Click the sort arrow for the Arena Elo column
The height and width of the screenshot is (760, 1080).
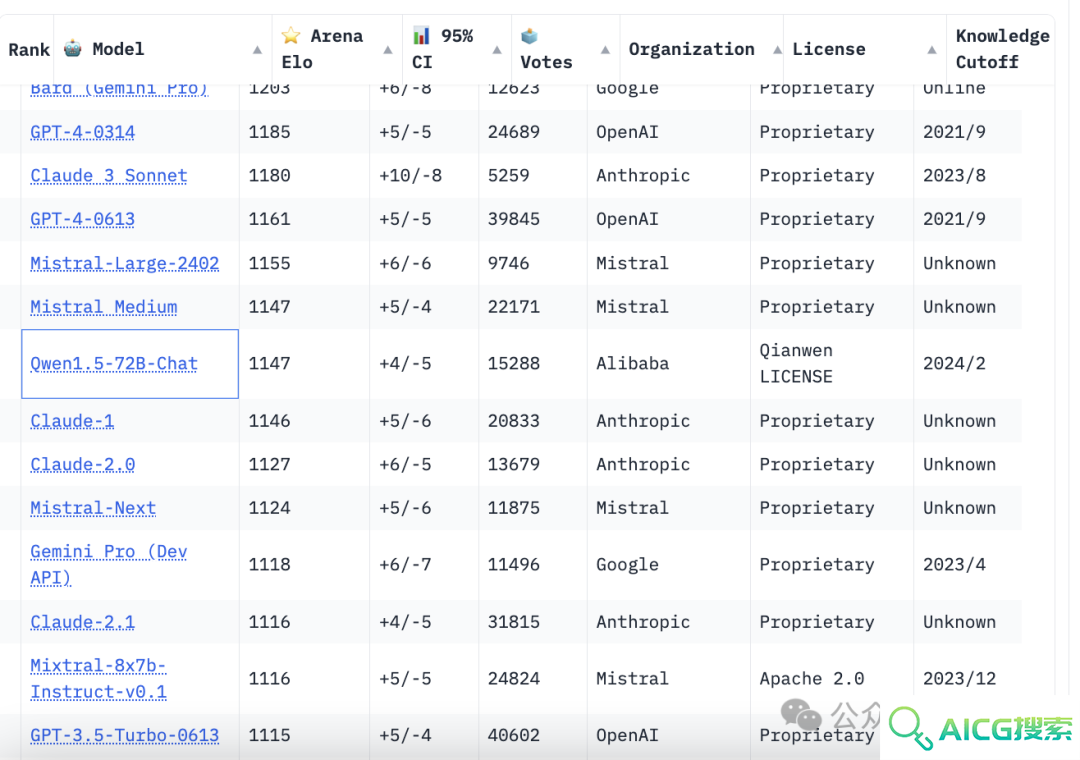click(388, 50)
